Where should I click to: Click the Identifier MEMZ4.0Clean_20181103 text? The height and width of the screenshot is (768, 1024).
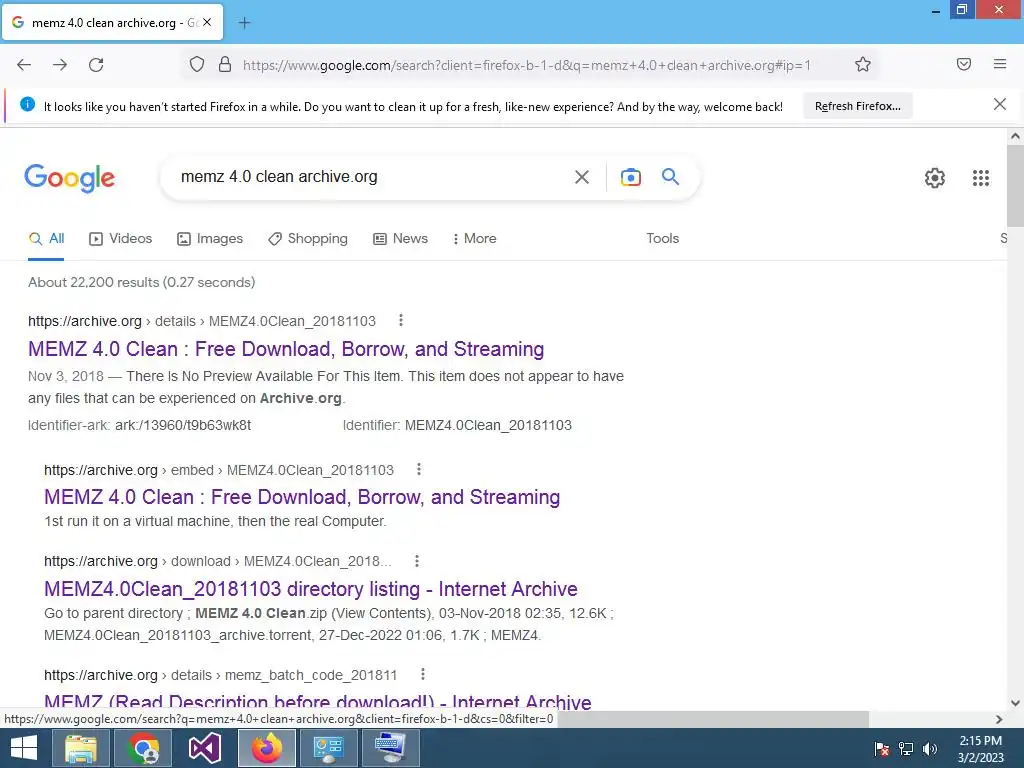457,425
